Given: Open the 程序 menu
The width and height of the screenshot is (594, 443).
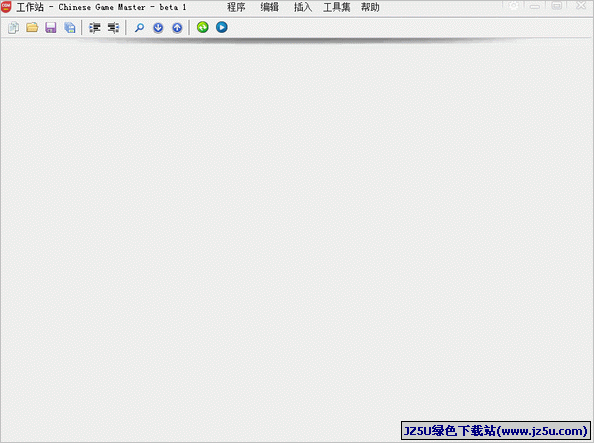Looking at the screenshot, I should pyautogui.click(x=236, y=7).
